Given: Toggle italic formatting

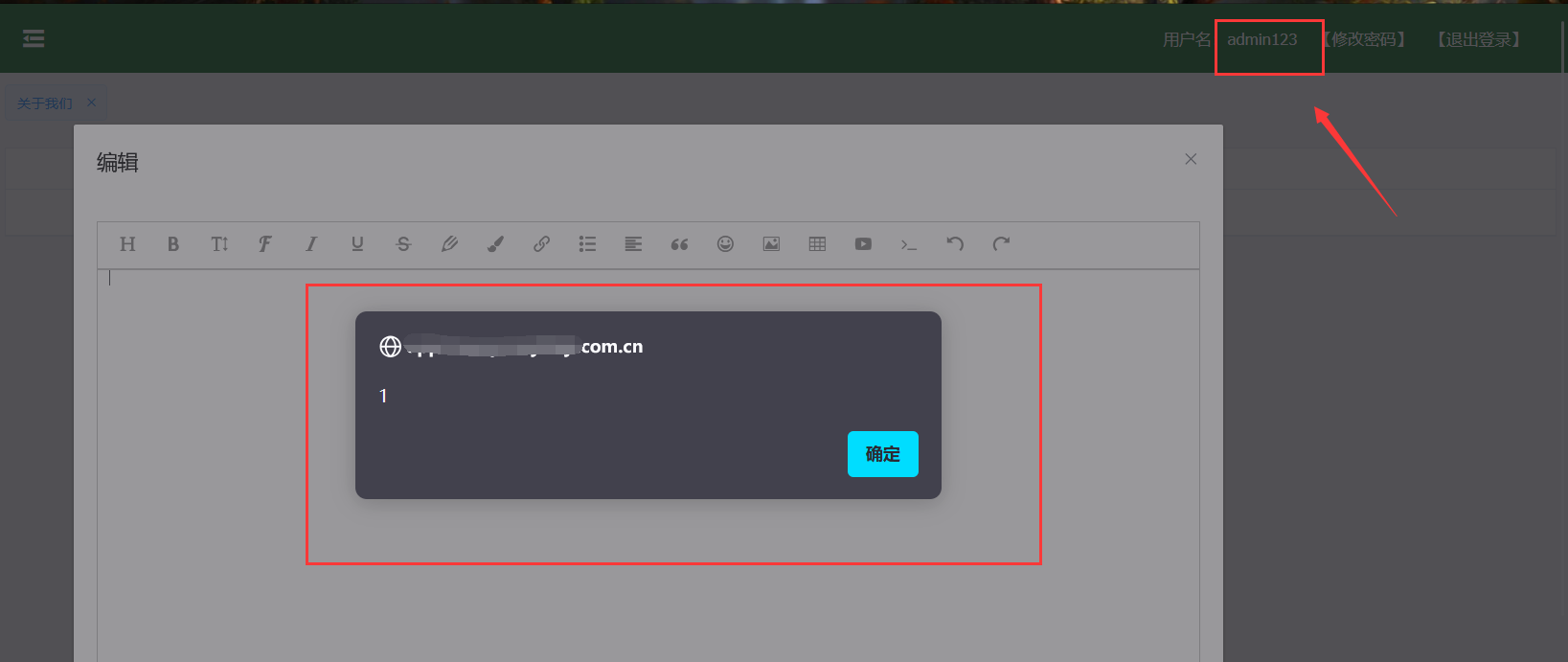Looking at the screenshot, I should click(311, 244).
